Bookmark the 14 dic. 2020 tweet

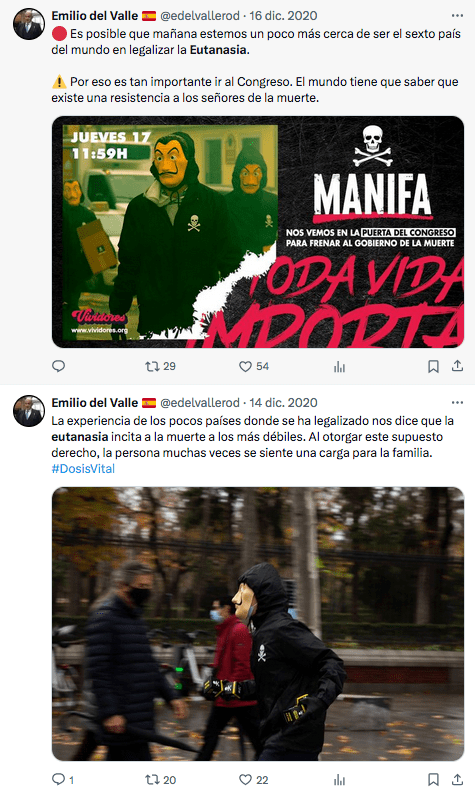433,779
